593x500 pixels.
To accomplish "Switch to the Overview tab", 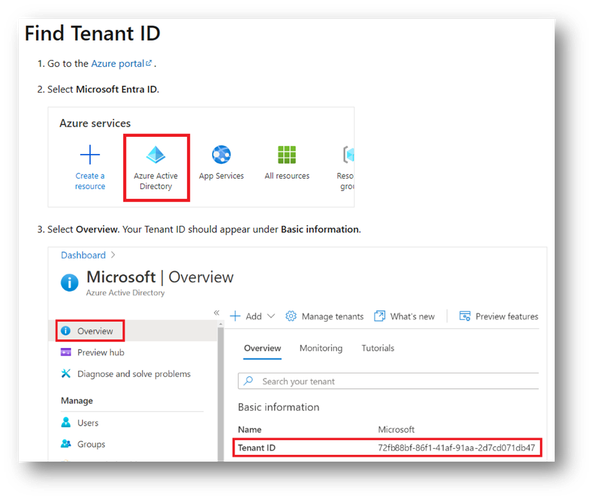I will (262, 348).
